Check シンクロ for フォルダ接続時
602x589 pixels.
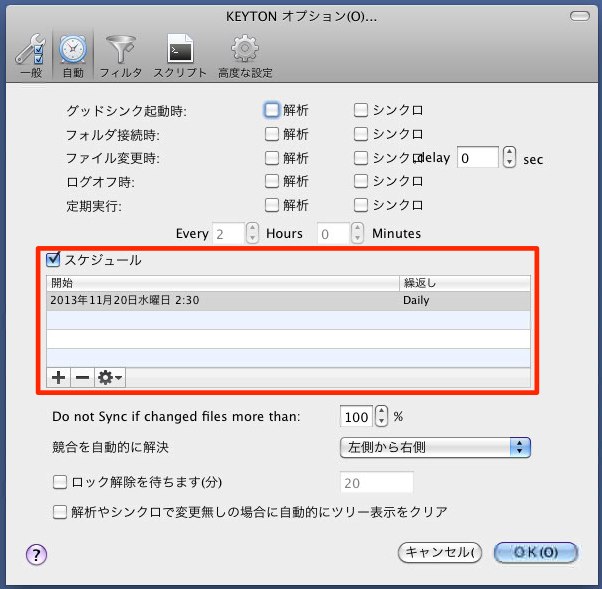point(361,134)
